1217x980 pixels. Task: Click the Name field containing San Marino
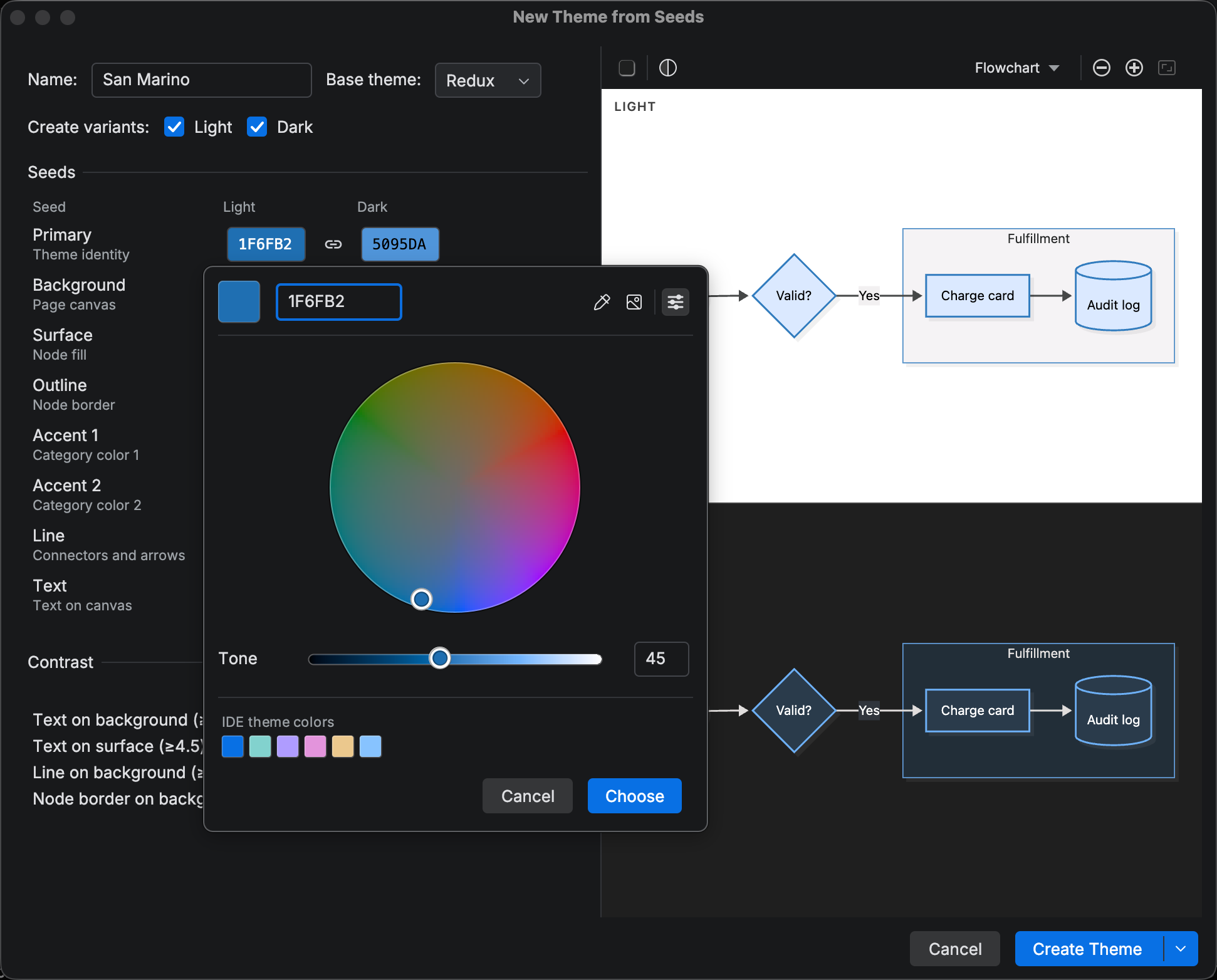coord(202,80)
